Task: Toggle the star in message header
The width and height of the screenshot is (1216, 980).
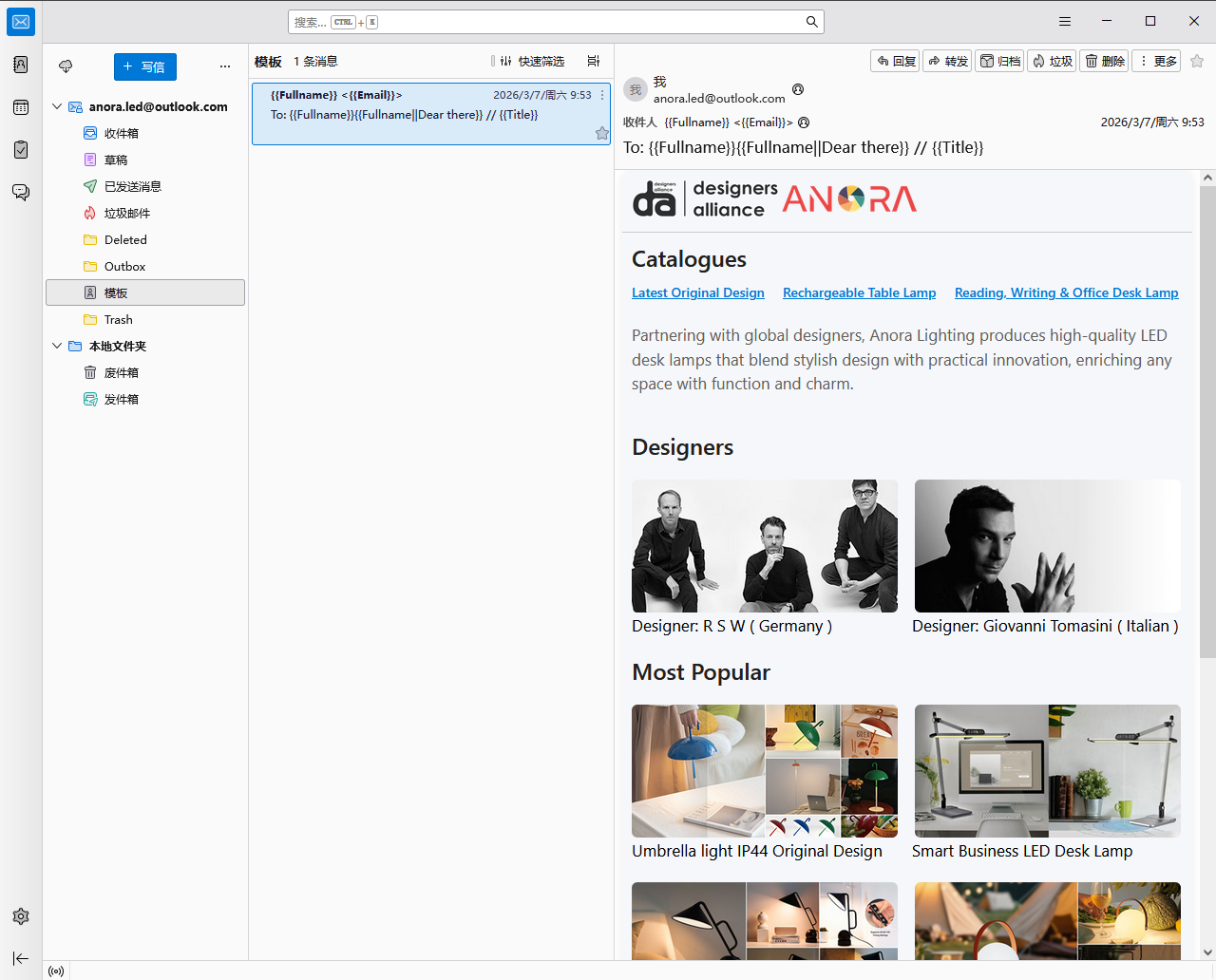Action: (x=1197, y=61)
